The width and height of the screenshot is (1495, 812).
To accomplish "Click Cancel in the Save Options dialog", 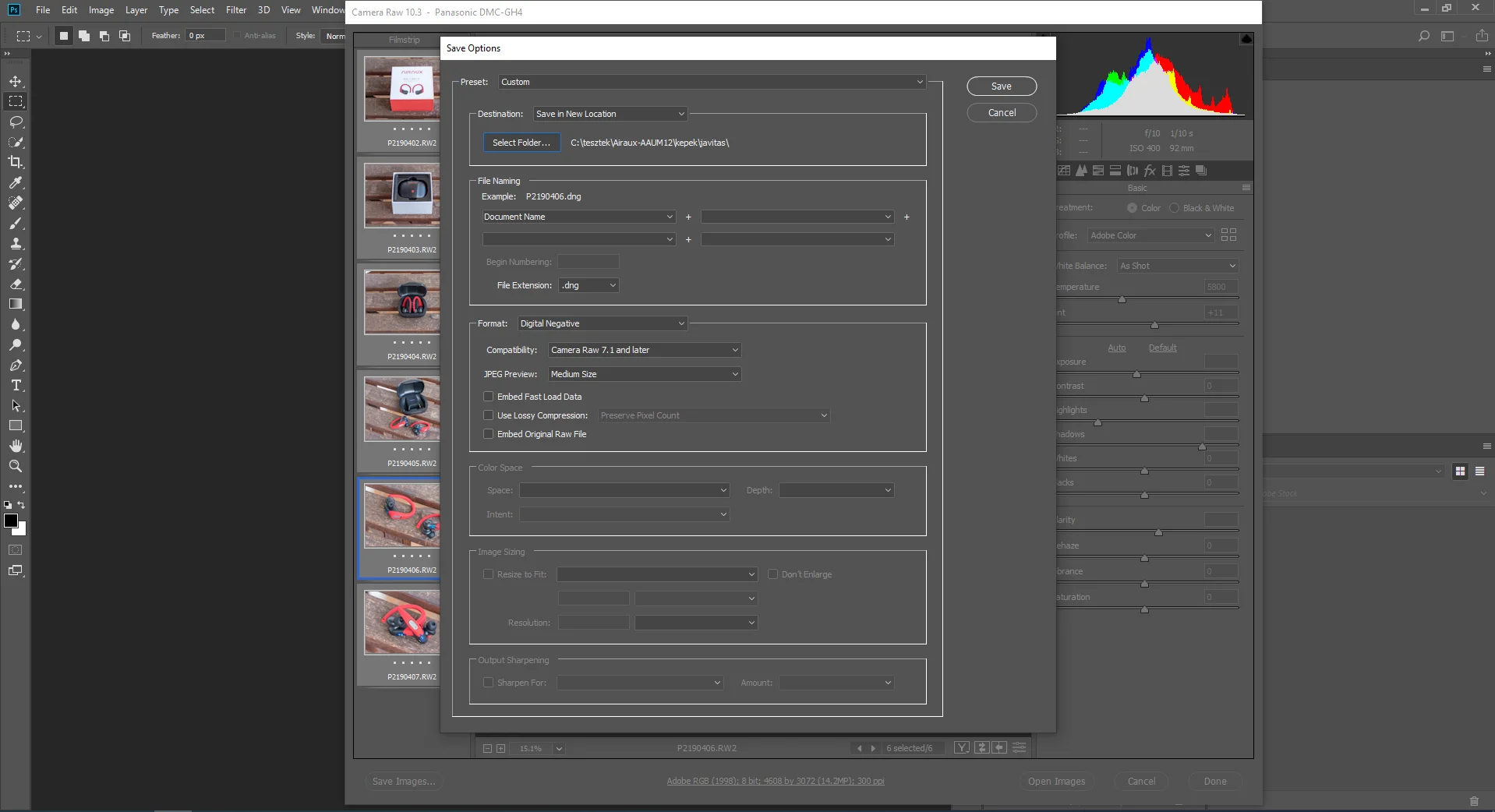I will point(1002,113).
